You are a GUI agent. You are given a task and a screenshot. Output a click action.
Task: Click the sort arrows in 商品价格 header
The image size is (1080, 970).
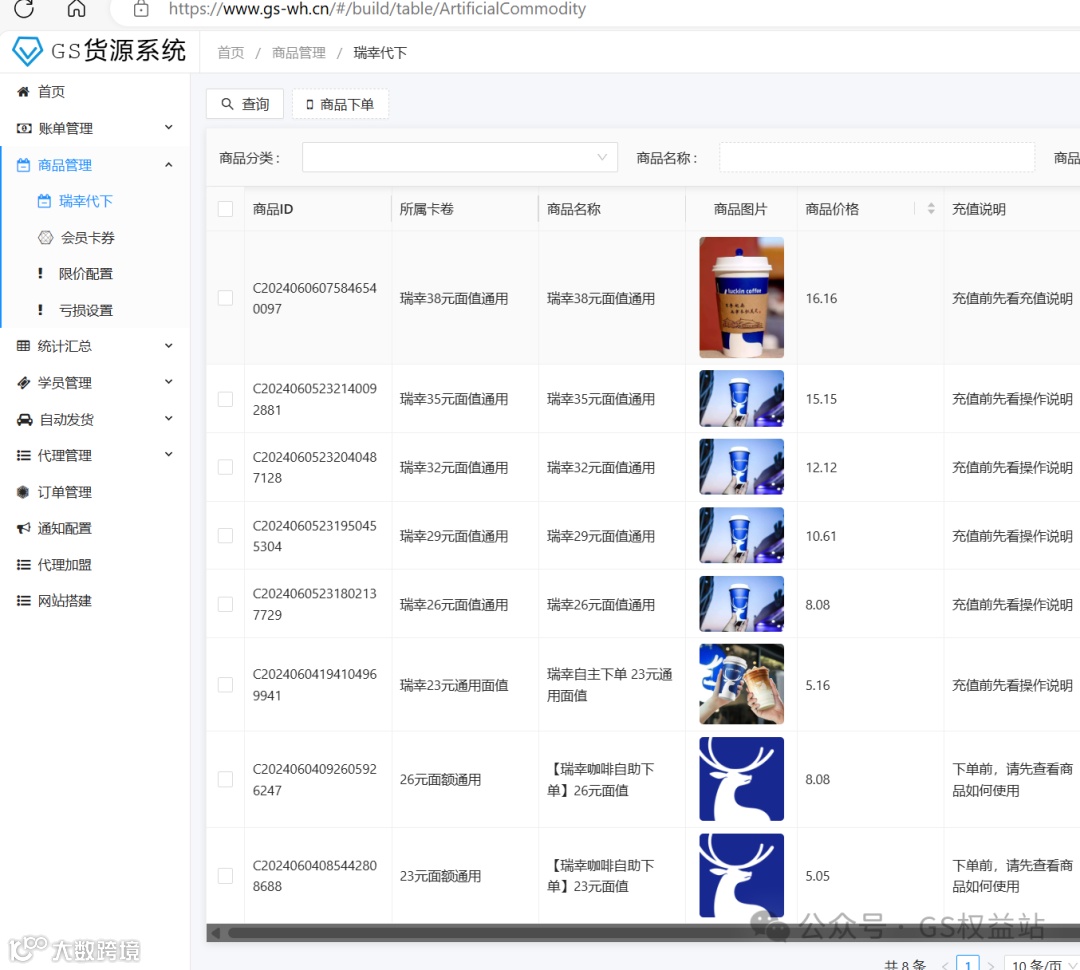click(931, 209)
